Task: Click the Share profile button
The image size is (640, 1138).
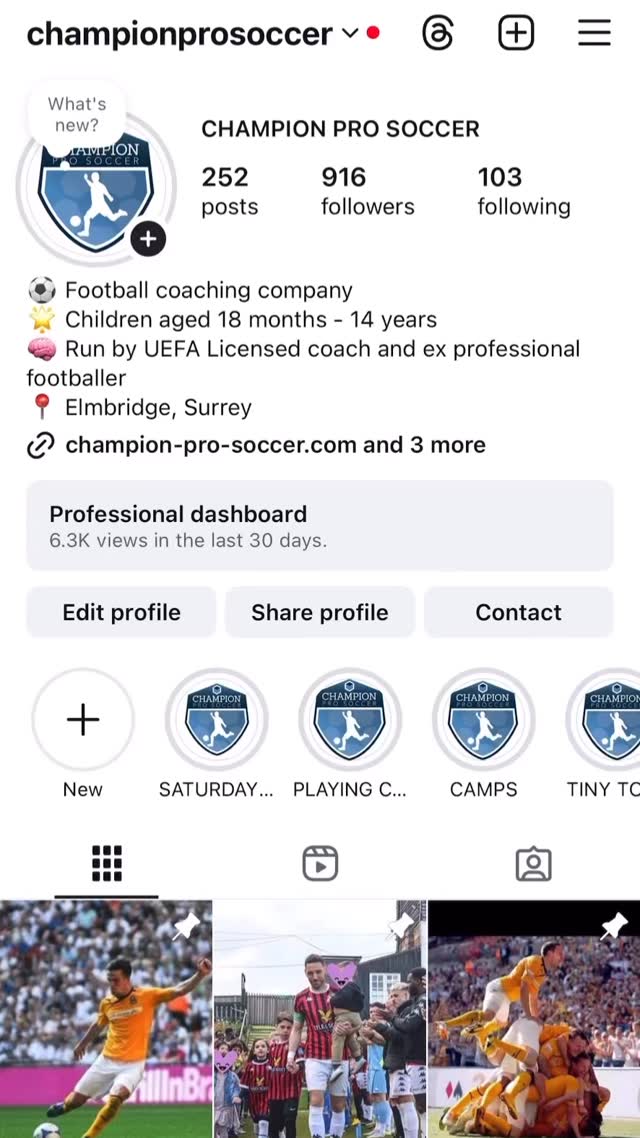Action: 319,612
